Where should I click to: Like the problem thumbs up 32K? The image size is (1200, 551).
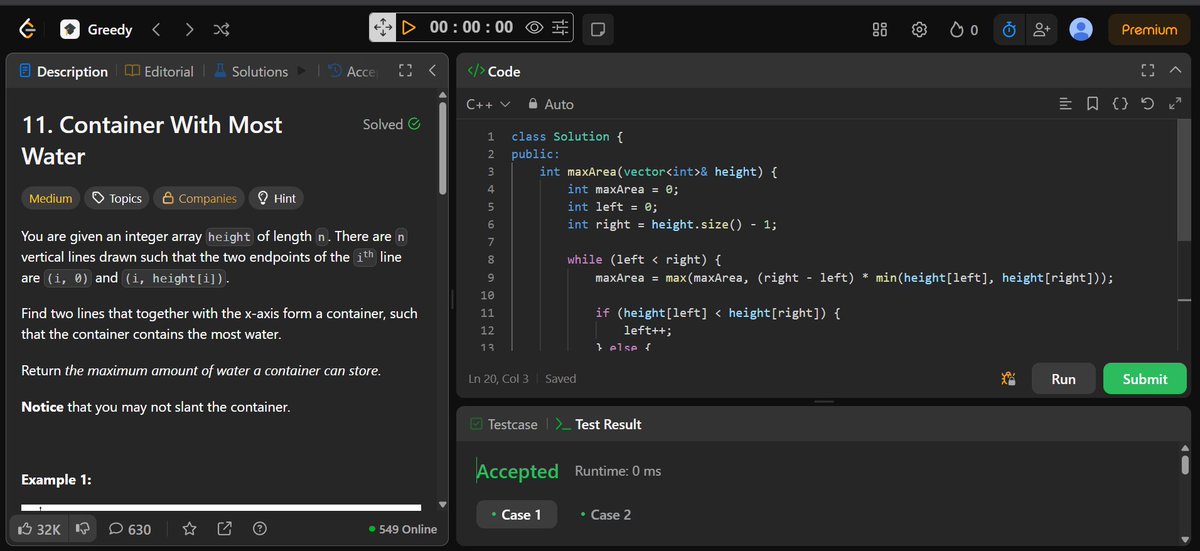click(x=40, y=528)
